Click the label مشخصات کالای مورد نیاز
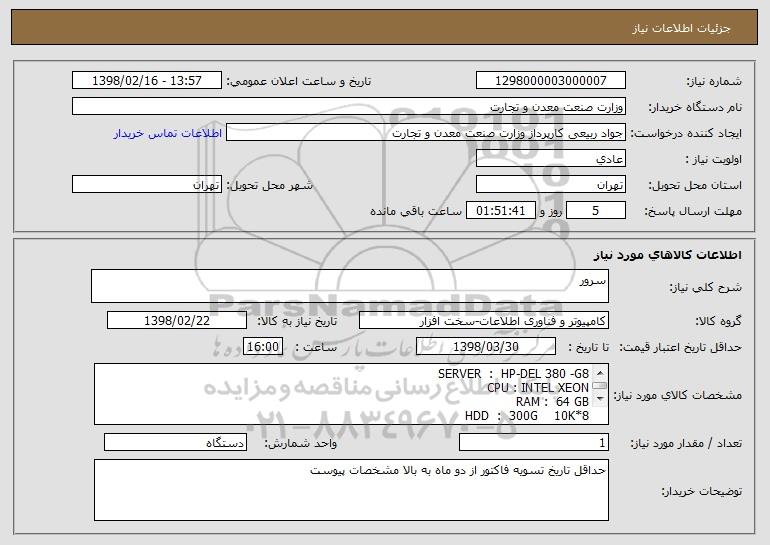 coord(678,395)
